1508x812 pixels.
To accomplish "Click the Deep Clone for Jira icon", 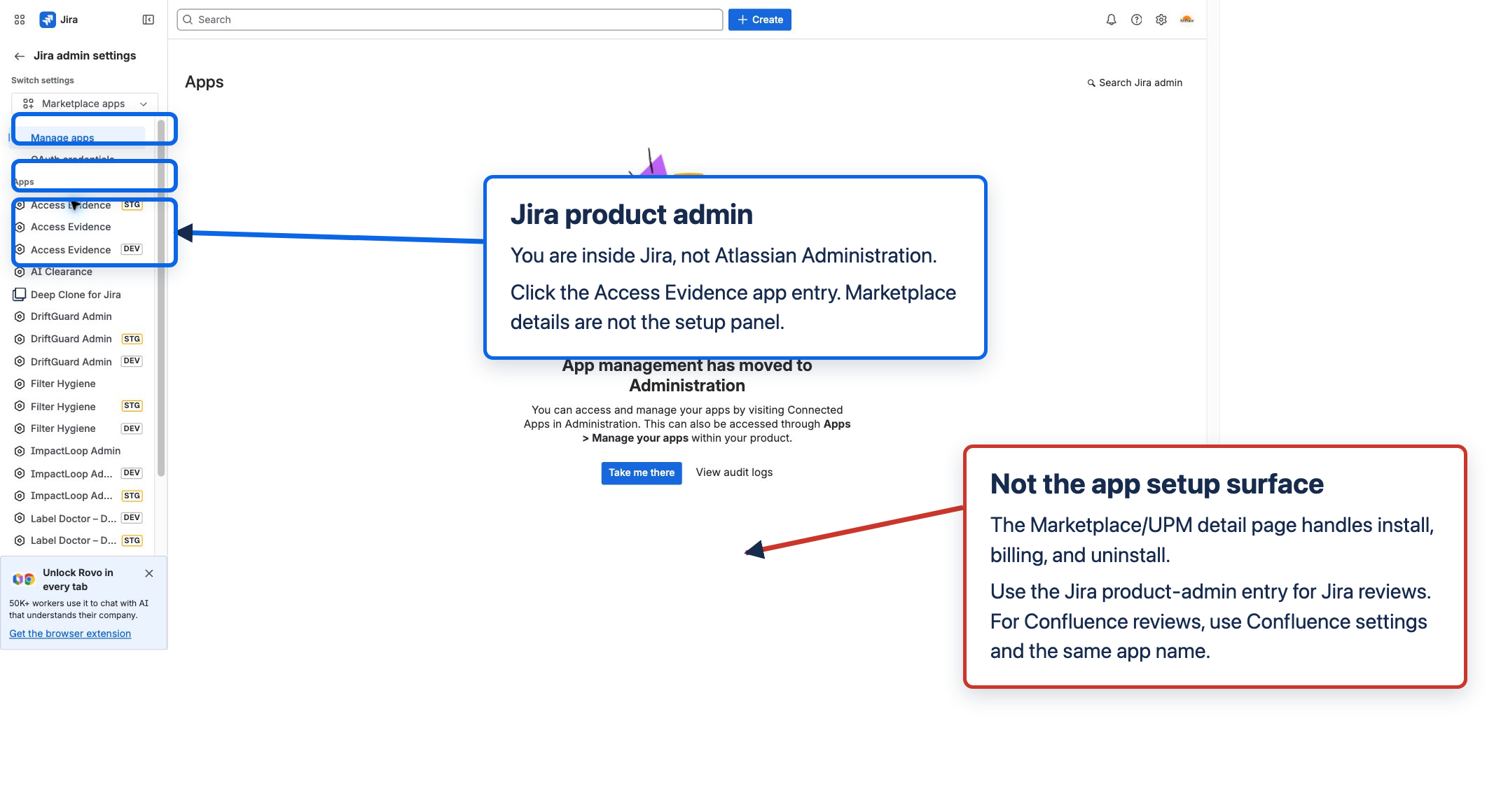I will tap(20, 295).
